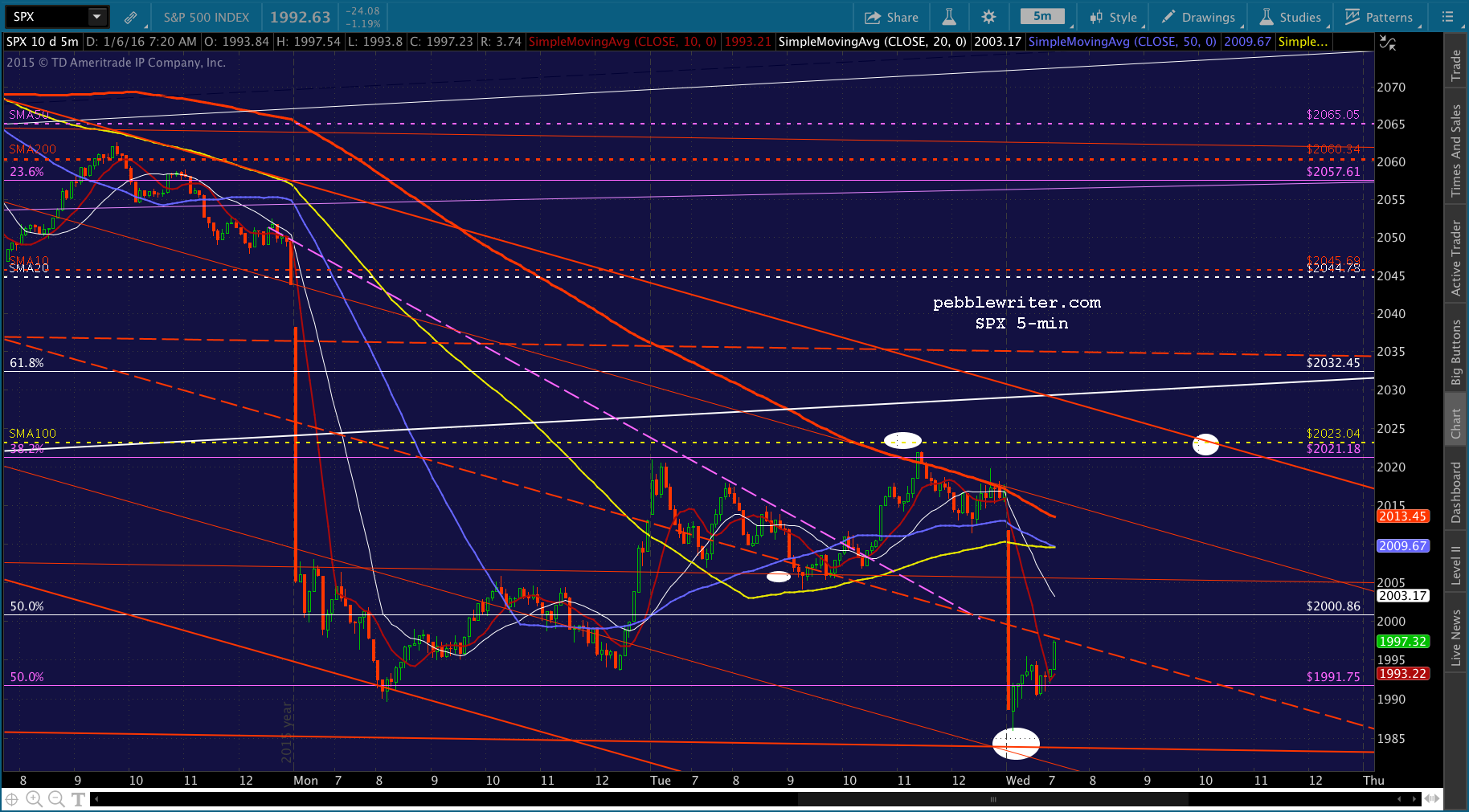1469x812 pixels.
Task: Open the Studies menu
Action: (x=1291, y=17)
